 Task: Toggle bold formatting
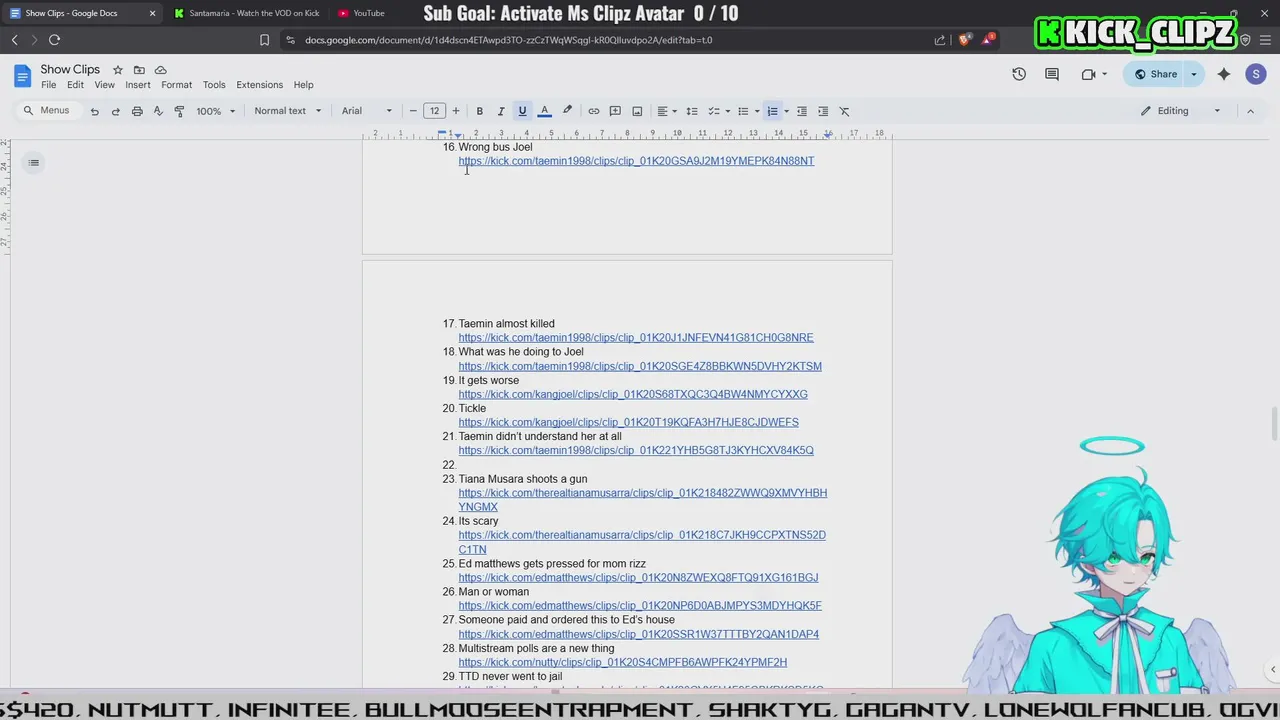pyautogui.click(x=480, y=111)
